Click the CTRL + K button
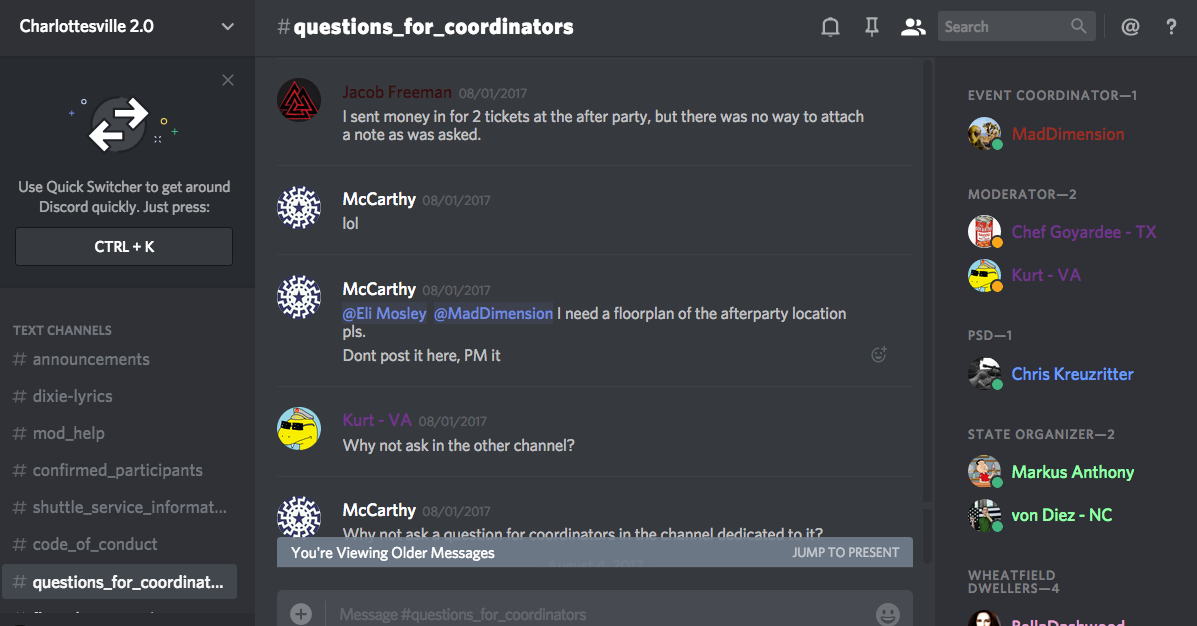Screen dimensions: 1197x626 coord(124,246)
